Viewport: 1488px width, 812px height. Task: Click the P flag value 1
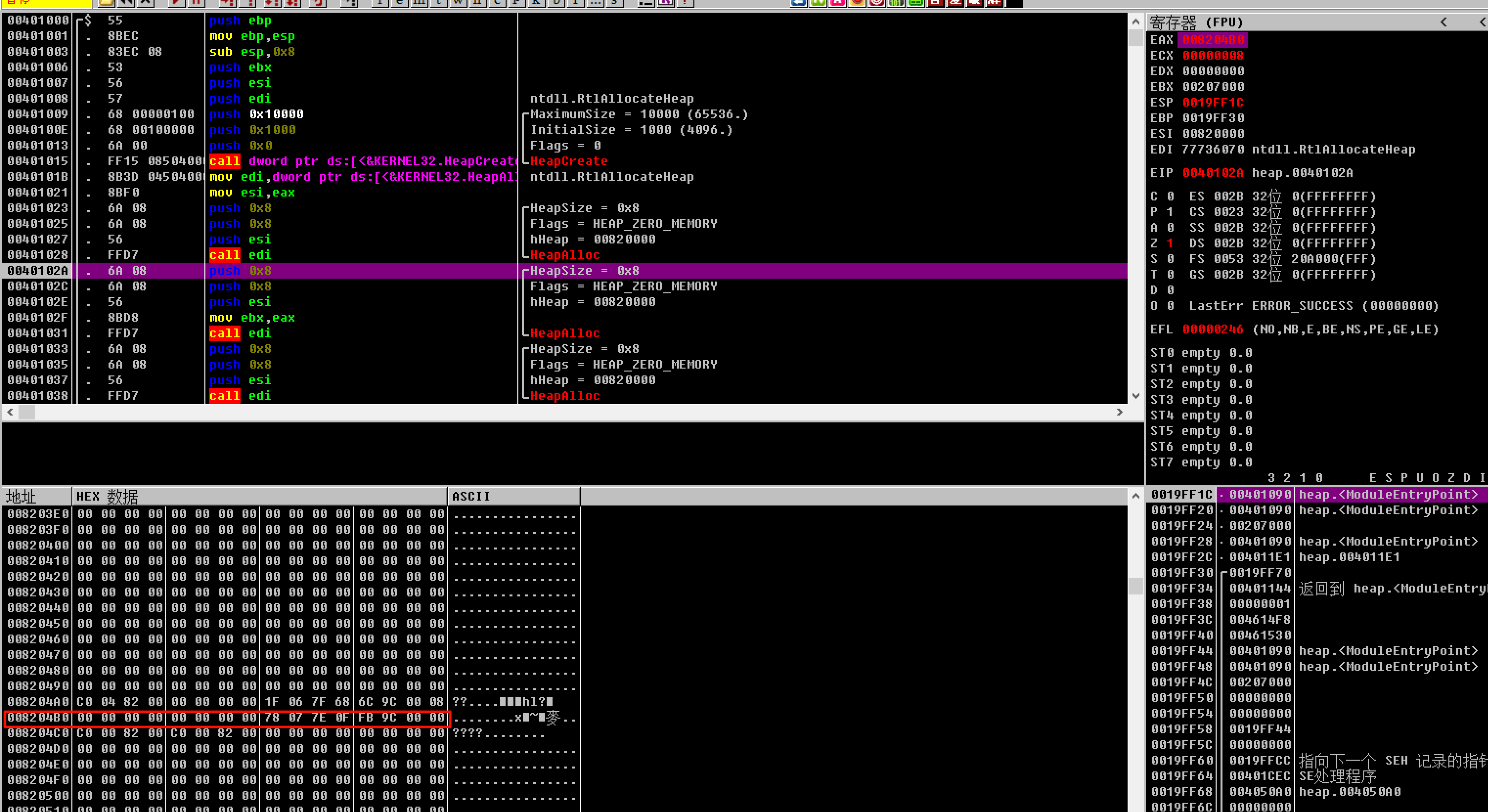pos(1170,212)
